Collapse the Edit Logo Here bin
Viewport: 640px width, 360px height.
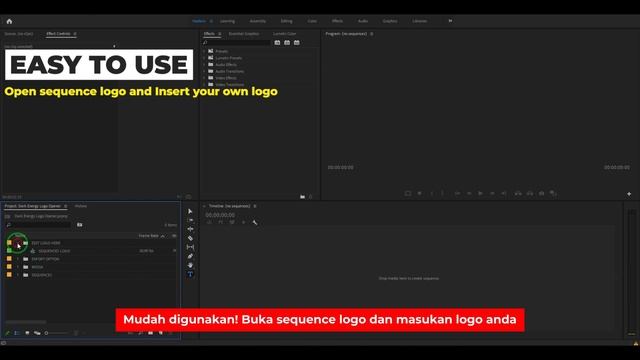coord(18,243)
